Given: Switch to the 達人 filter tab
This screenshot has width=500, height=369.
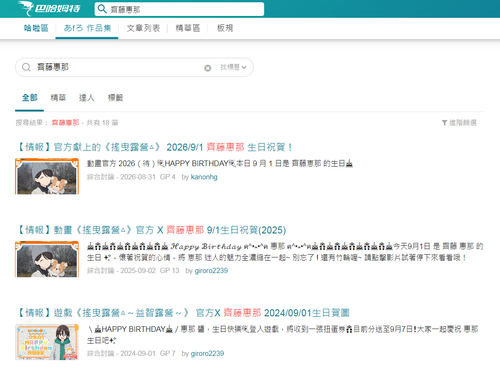Looking at the screenshot, I should [87, 98].
